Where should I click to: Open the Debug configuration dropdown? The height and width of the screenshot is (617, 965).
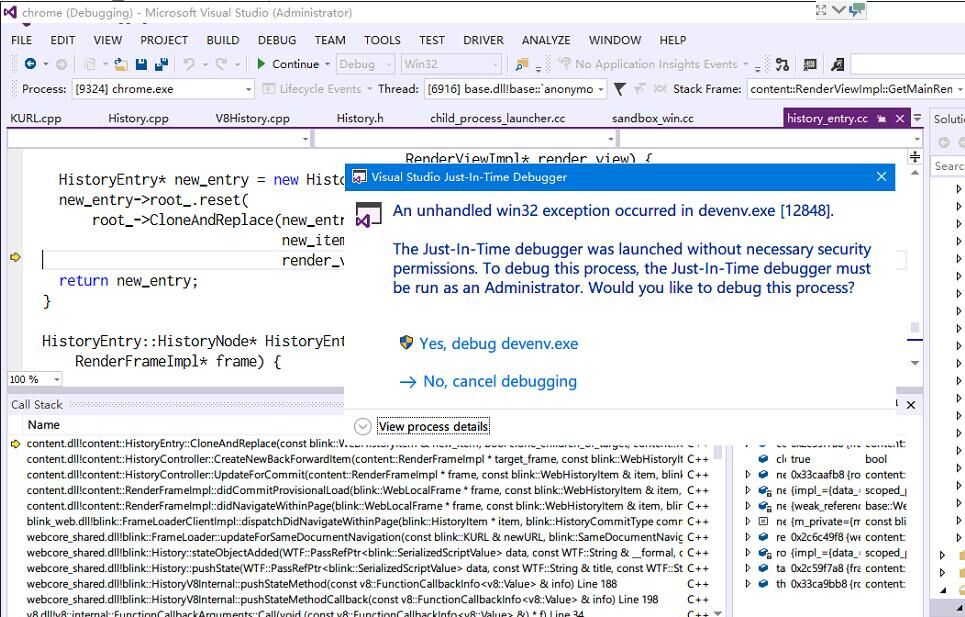[x=388, y=64]
